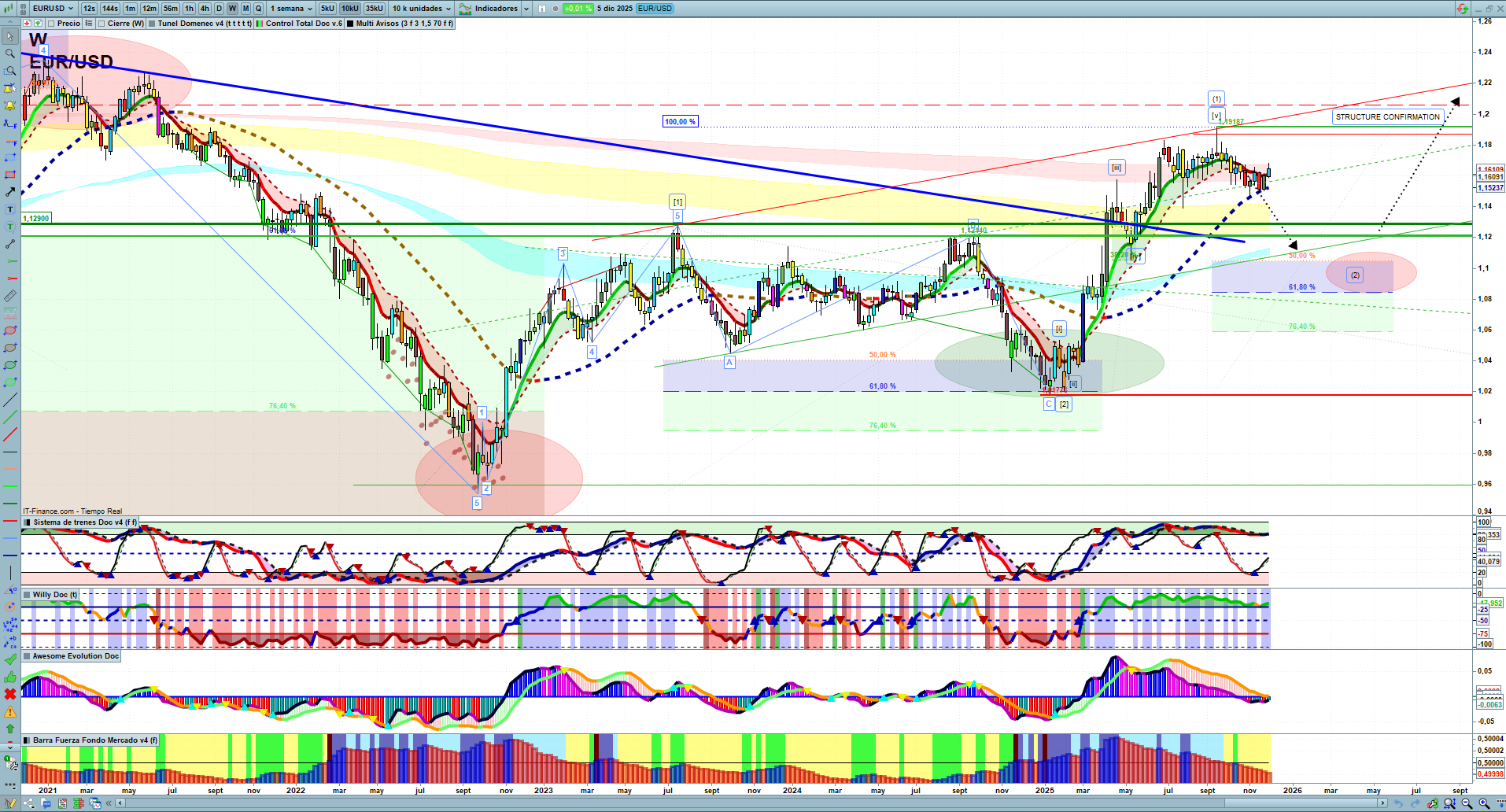Pick the alert bell tool
The image size is (1506, 812).
tap(10, 105)
